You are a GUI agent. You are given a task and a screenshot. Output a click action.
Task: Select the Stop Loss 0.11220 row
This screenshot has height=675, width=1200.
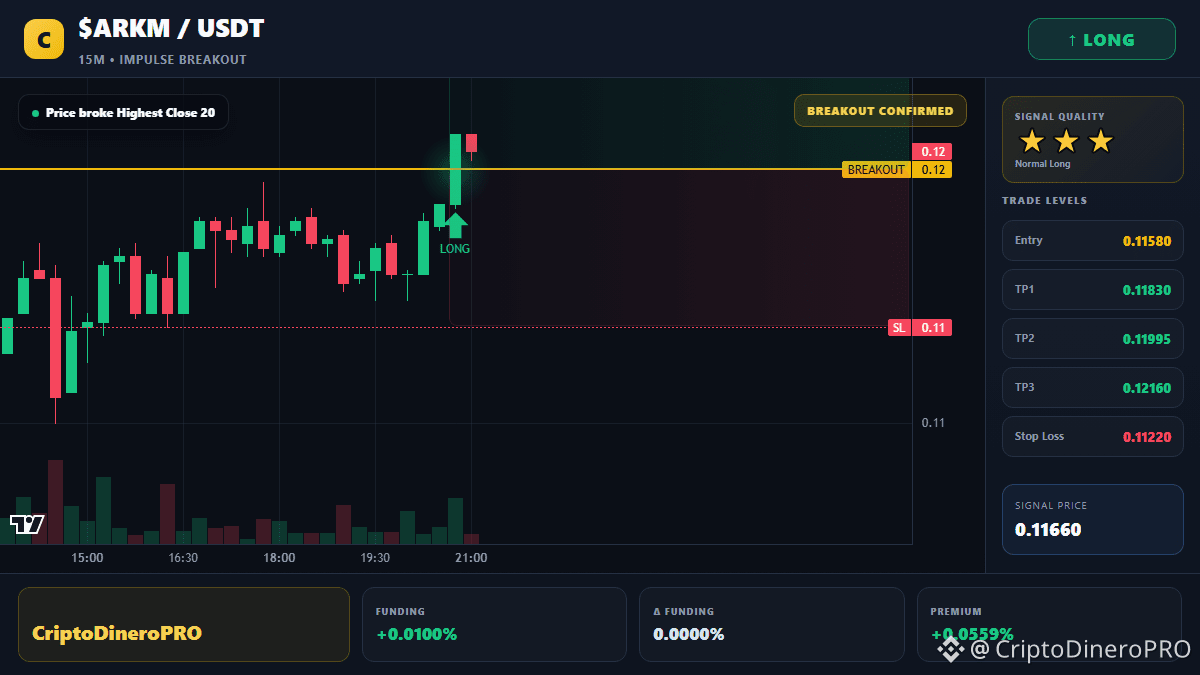click(x=1093, y=437)
